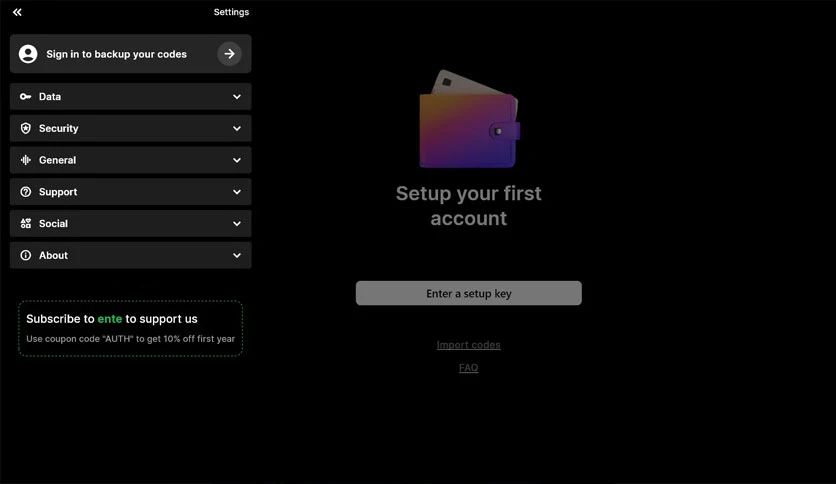Open the Support settings row
The width and height of the screenshot is (836, 484).
131,192
